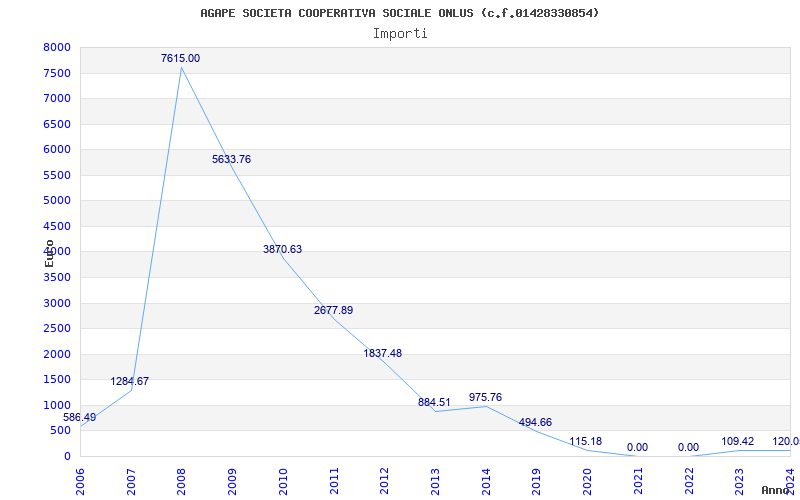This screenshot has height=500, width=800.
Task: Click the y-axis value 7500
Action: [x=57, y=73]
